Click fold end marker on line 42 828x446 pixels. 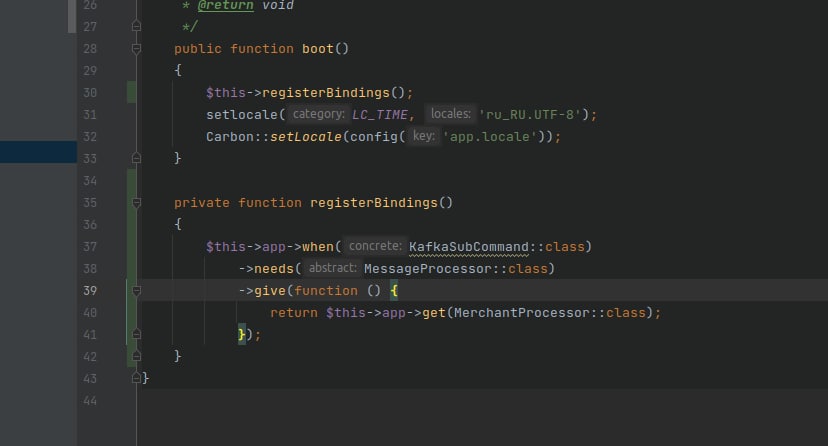(x=136, y=356)
